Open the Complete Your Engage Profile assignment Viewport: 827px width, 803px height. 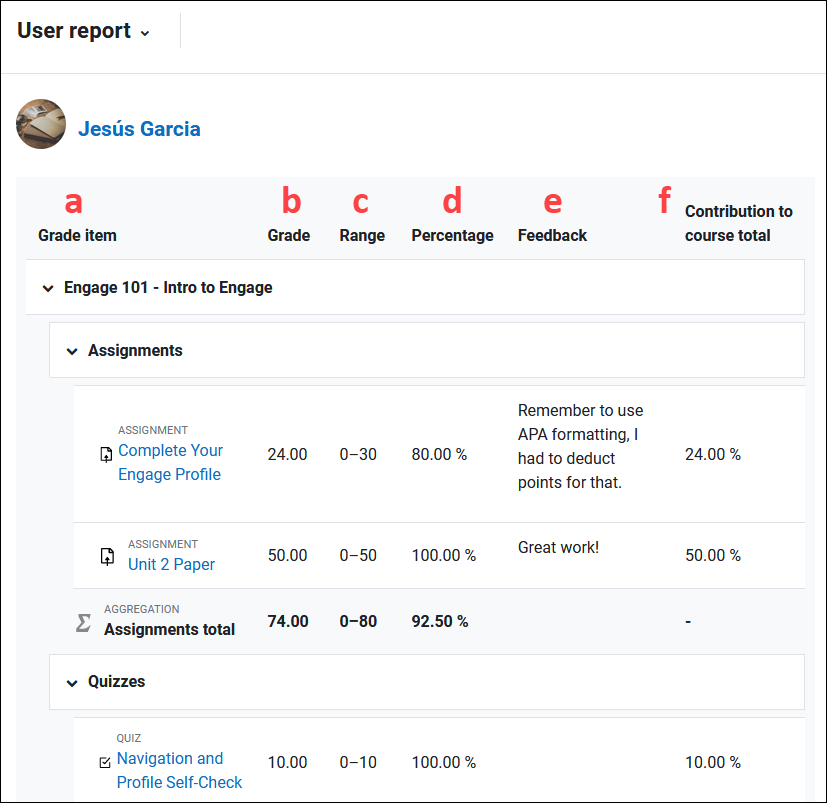pos(170,462)
